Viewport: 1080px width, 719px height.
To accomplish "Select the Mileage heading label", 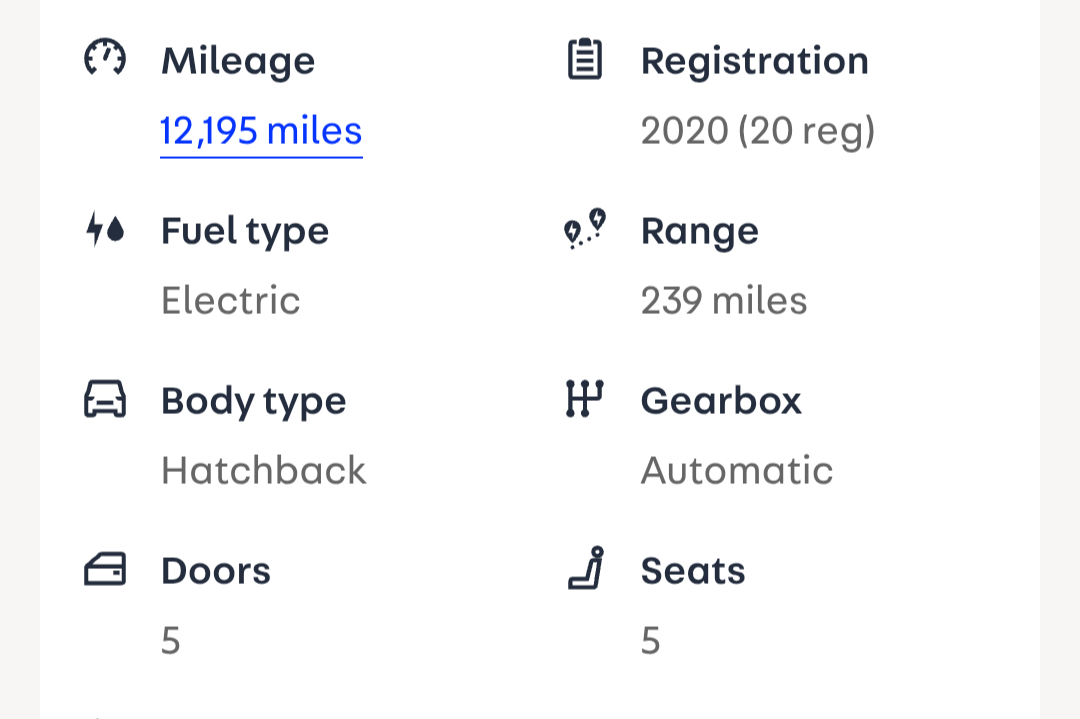I will tap(238, 61).
